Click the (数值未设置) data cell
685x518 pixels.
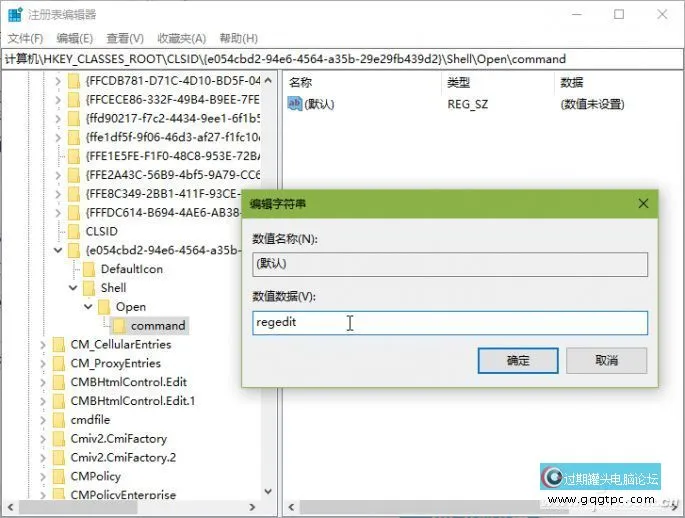pyautogui.click(x=592, y=104)
